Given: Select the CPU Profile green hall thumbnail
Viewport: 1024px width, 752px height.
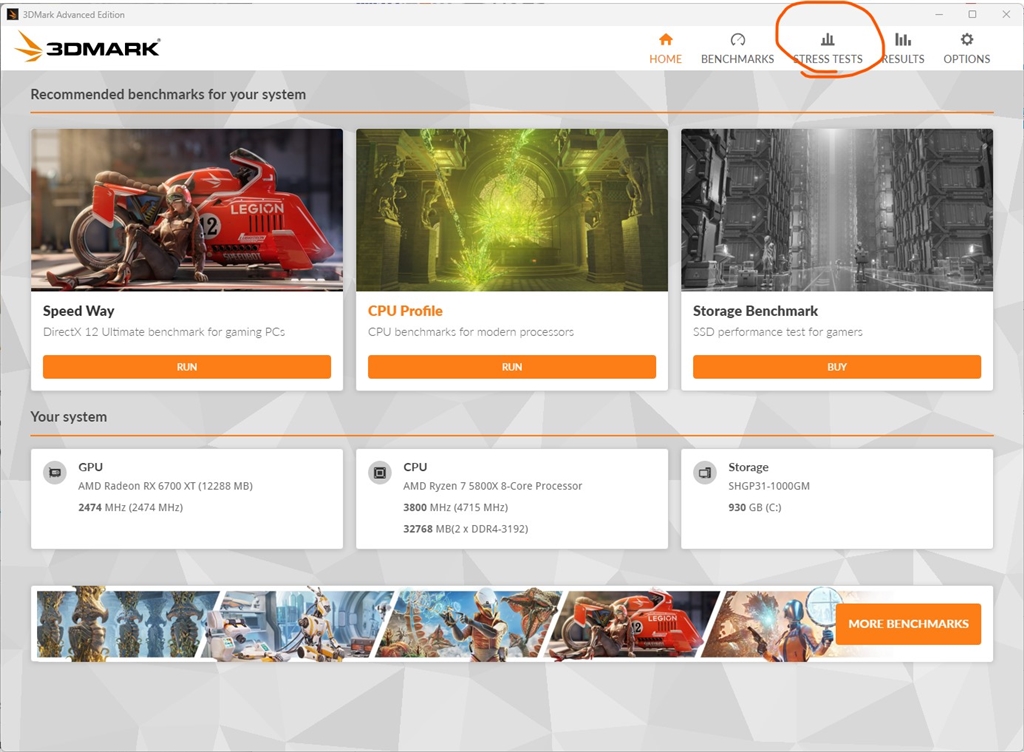Looking at the screenshot, I should click(512, 210).
